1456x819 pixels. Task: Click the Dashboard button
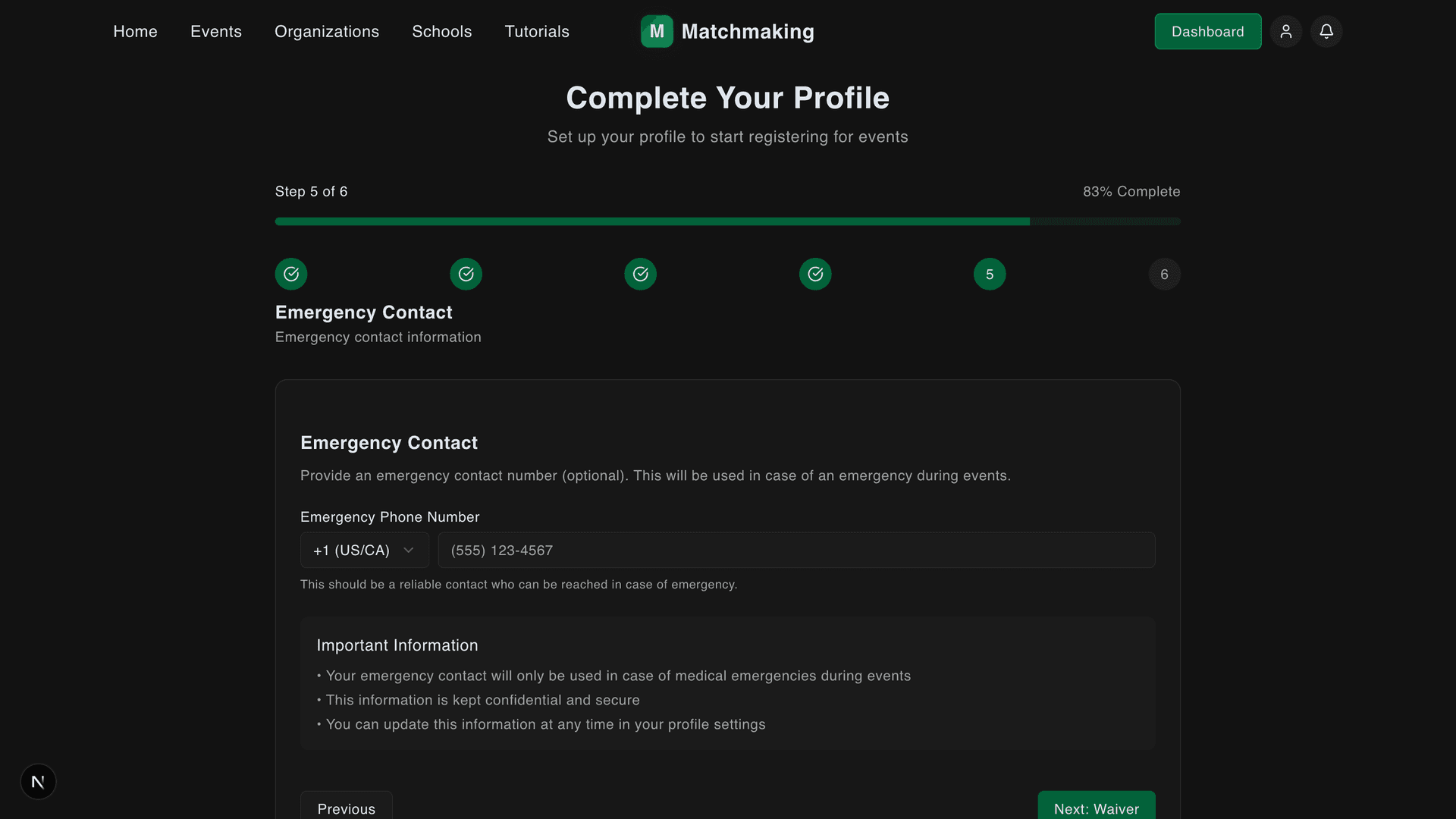[1208, 31]
